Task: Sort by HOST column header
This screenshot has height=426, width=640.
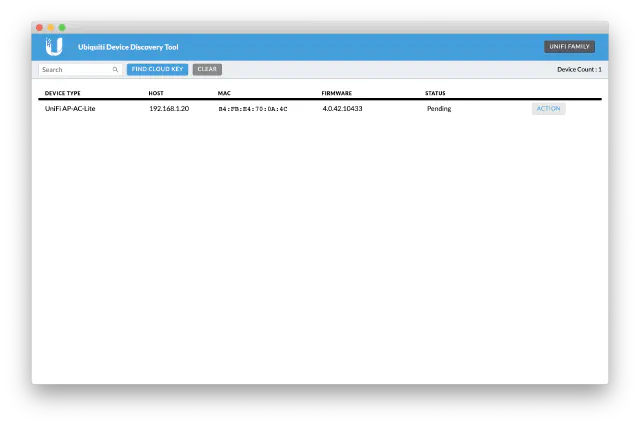Action: click(x=156, y=93)
